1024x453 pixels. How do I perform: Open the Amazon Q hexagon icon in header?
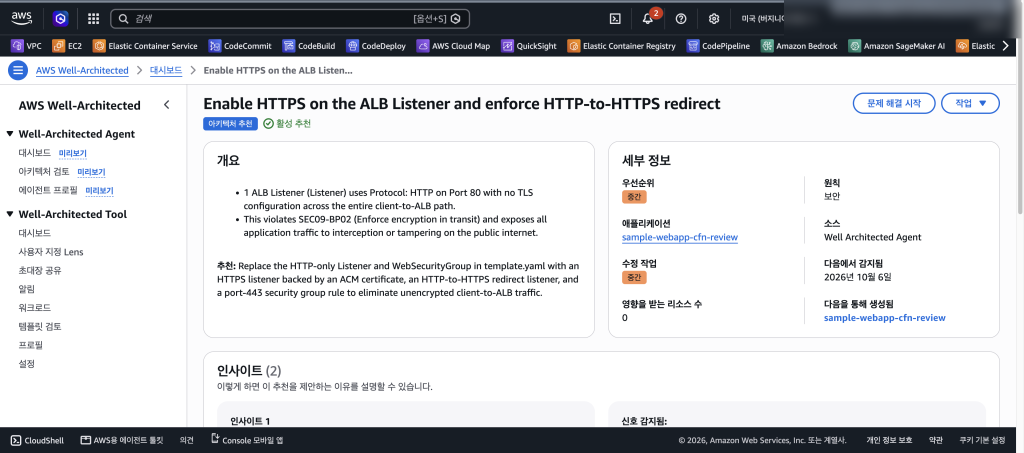[x=61, y=19]
